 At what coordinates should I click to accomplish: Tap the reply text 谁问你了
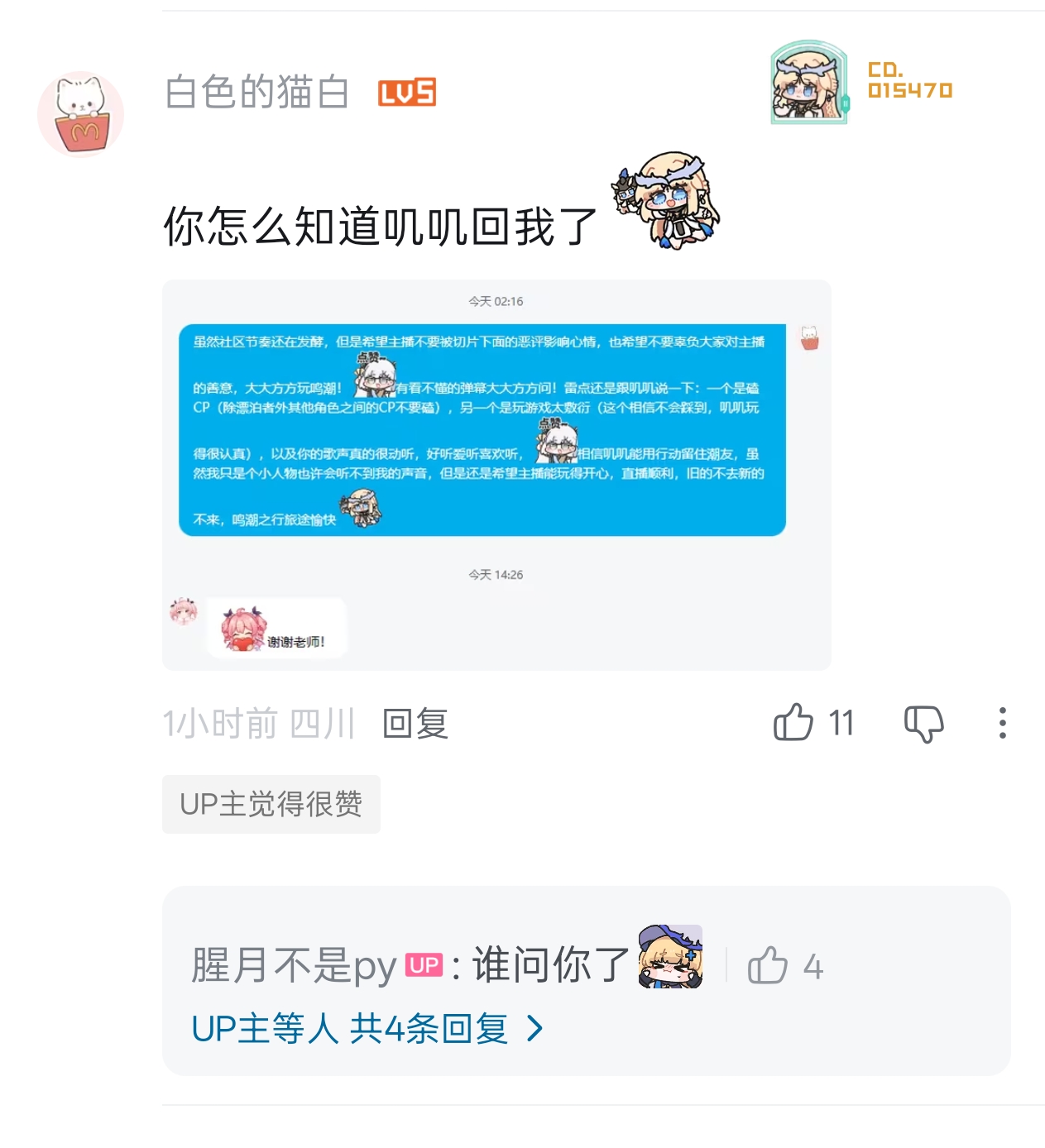(551, 965)
